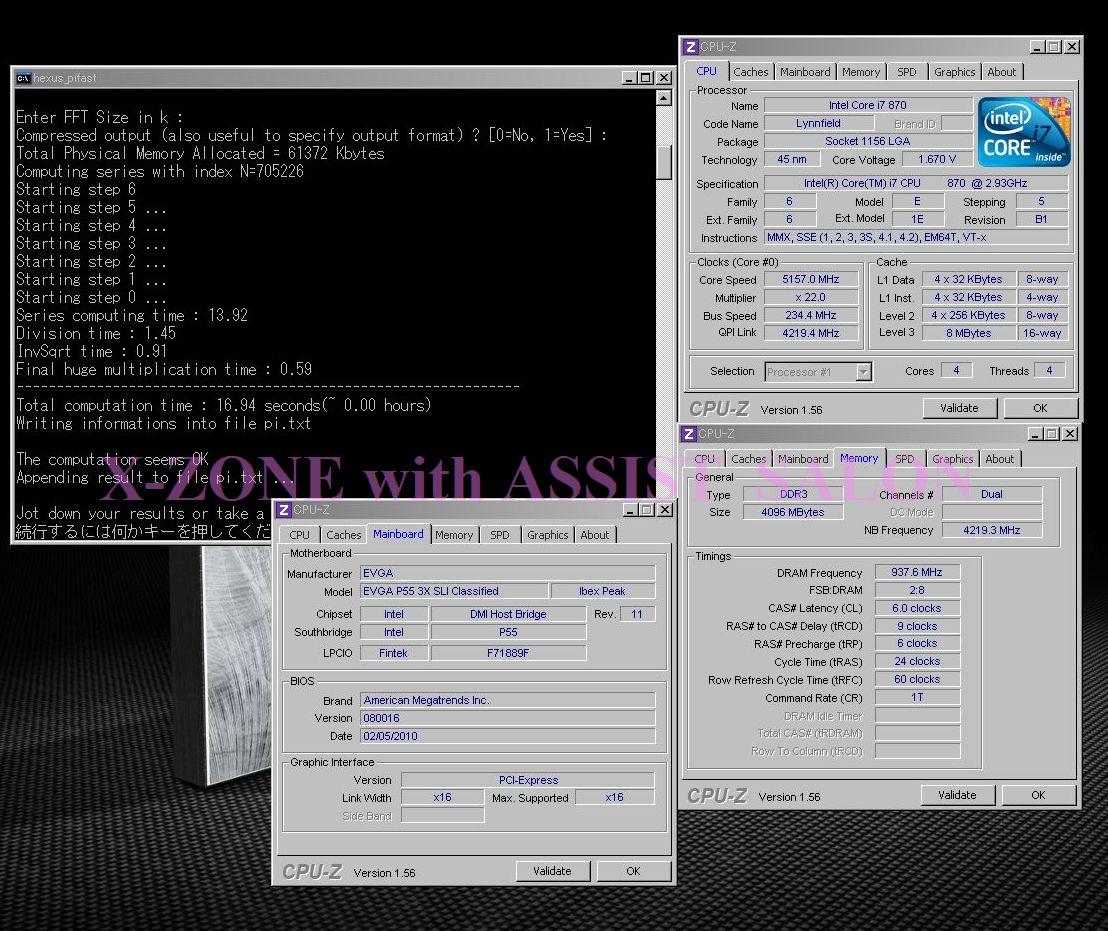The width and height of the screenshot is (1108, 931).
Task: Click the Multiplier value 'x 22.0'
Action: pyautogui.click(x=811, y=297)
